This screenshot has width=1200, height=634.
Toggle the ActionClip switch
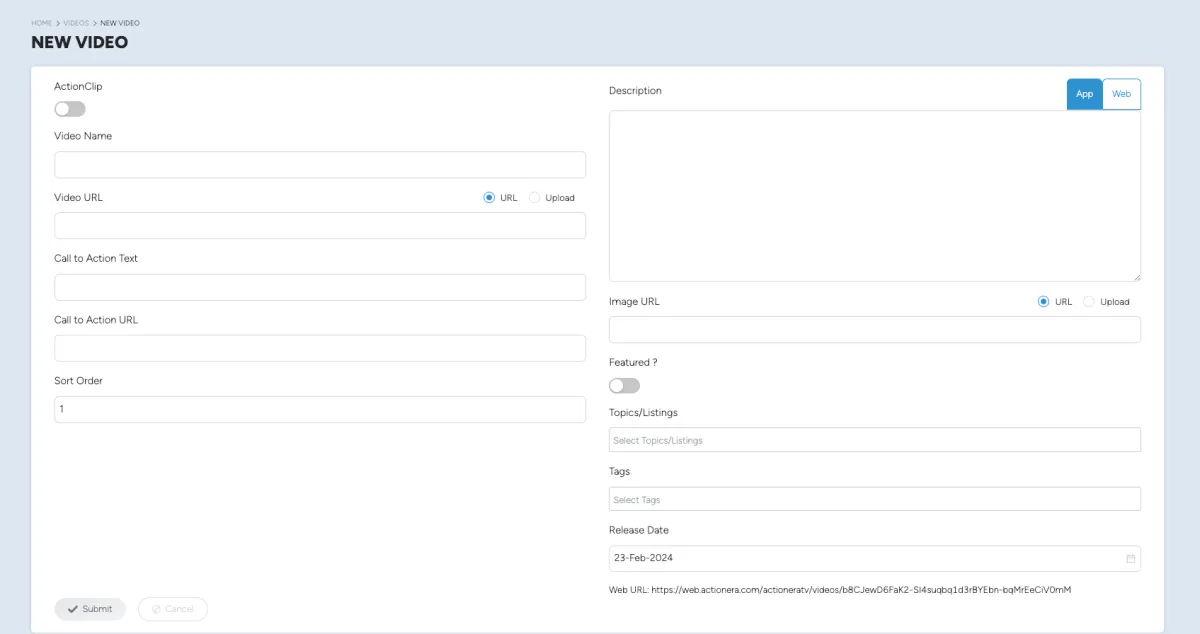click(x=70, y=109)
